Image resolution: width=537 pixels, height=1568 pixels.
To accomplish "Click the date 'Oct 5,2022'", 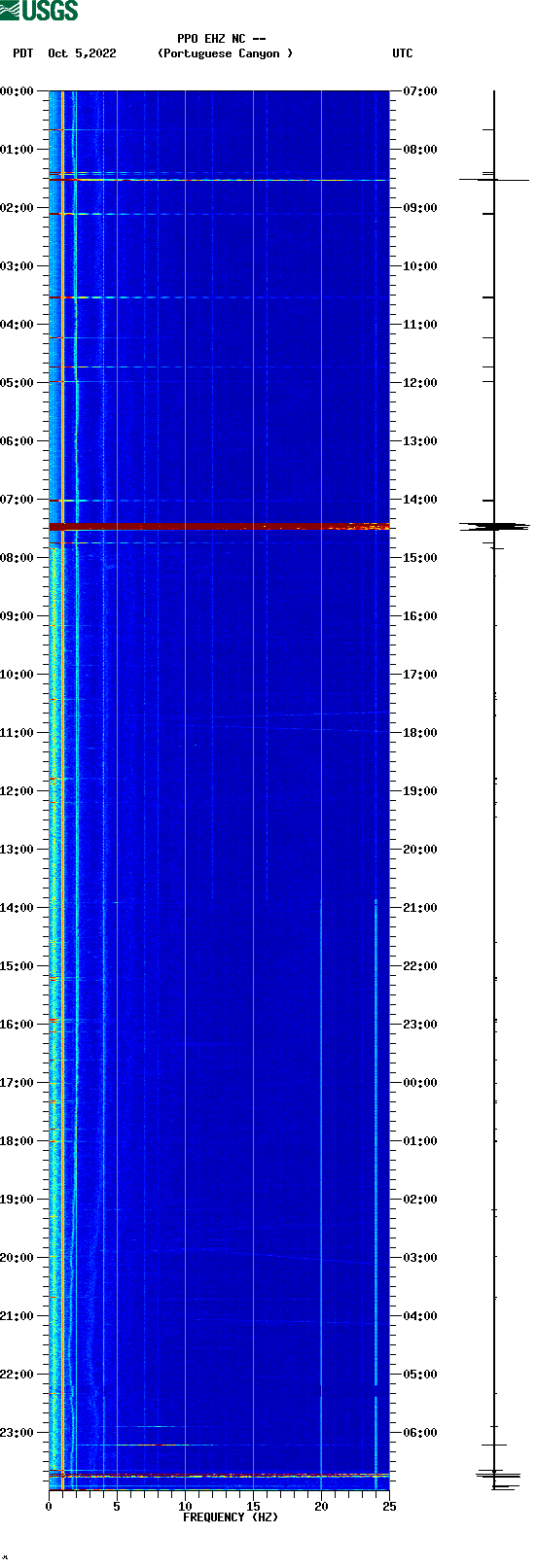I will tap(82, 53).
